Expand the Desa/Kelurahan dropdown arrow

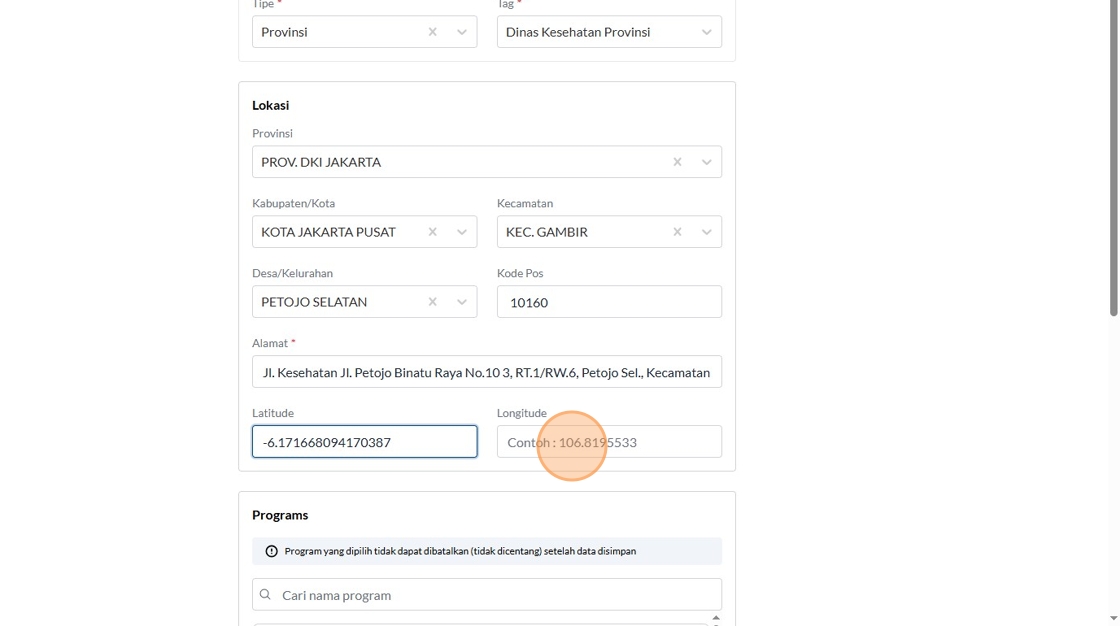click(462, 302)
